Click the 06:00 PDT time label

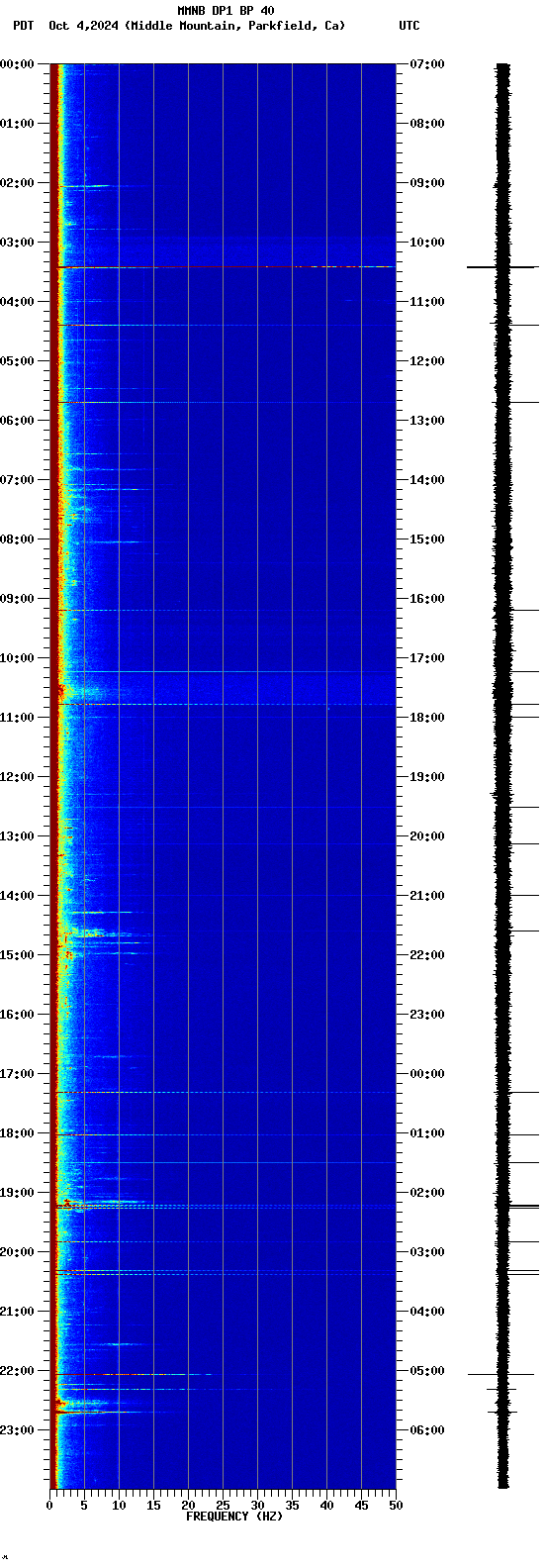point(17,421)
